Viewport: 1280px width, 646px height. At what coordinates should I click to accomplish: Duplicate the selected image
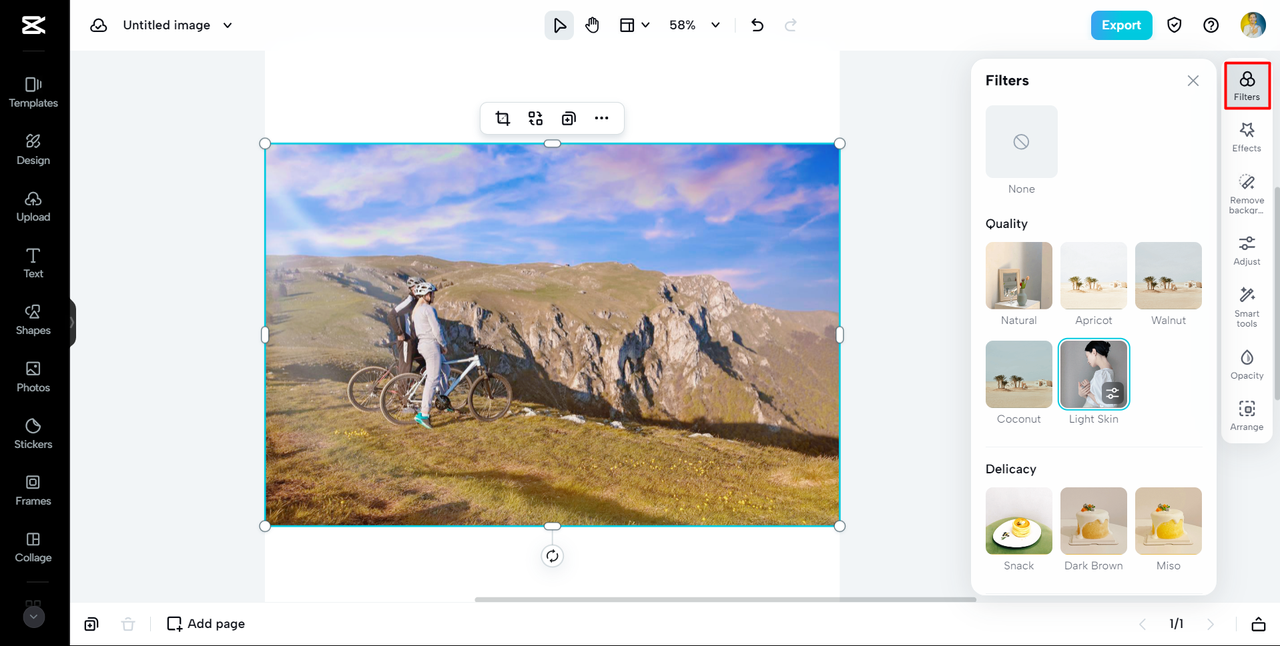[x=568, y=118]
